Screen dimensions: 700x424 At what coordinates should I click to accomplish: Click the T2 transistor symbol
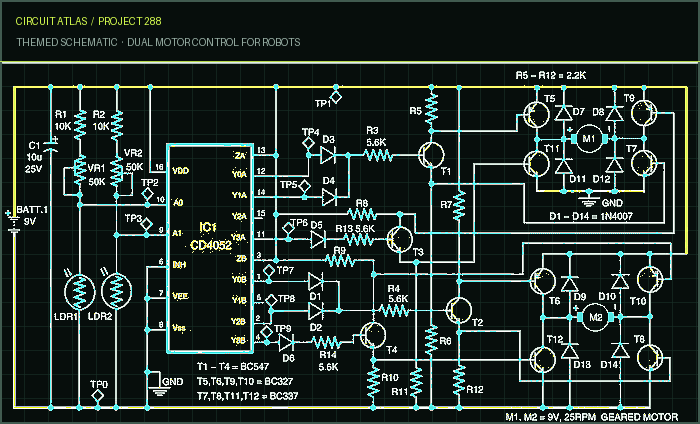[458, 310]
